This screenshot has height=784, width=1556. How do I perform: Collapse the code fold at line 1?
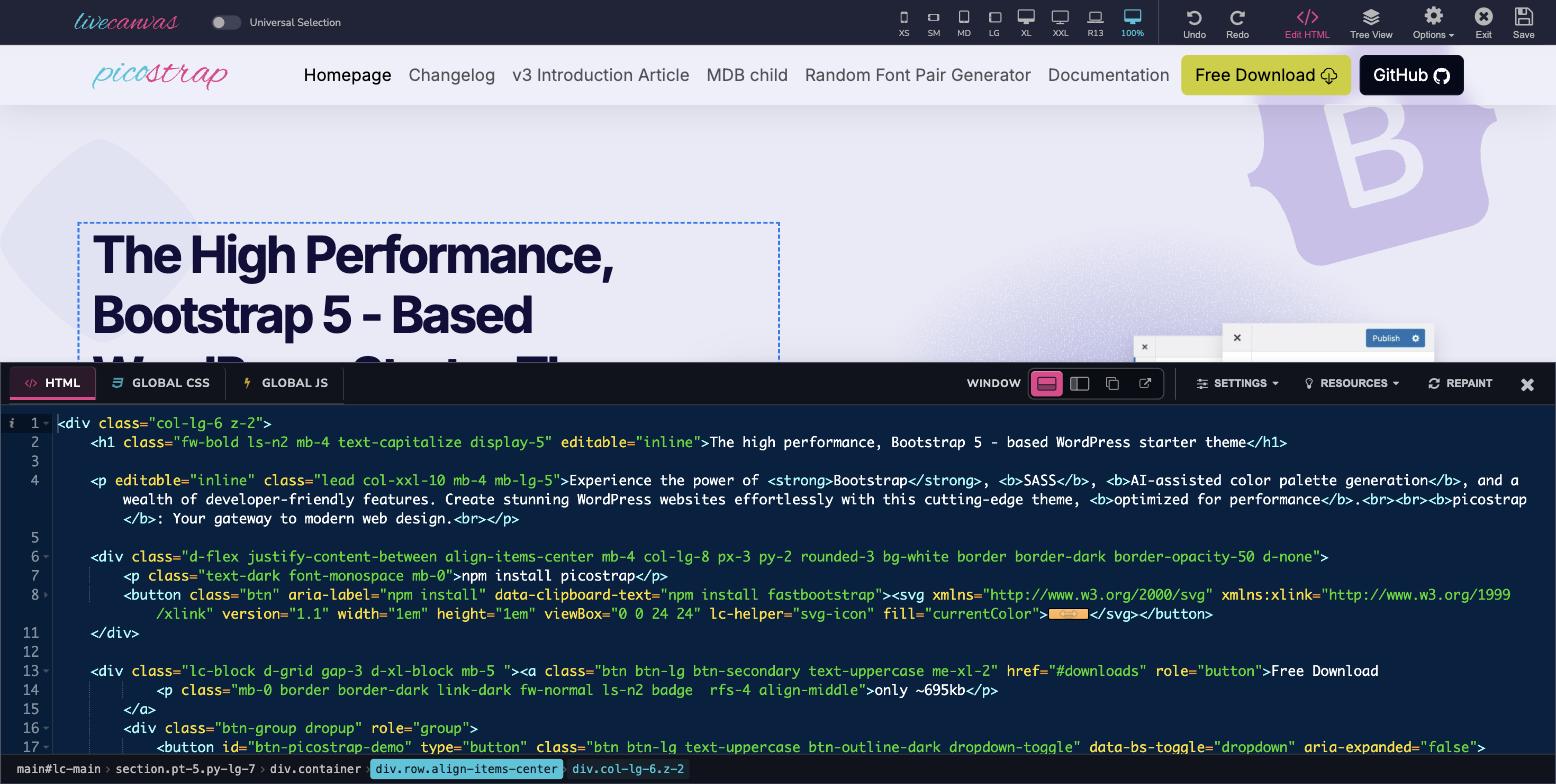tap(48, 424)
